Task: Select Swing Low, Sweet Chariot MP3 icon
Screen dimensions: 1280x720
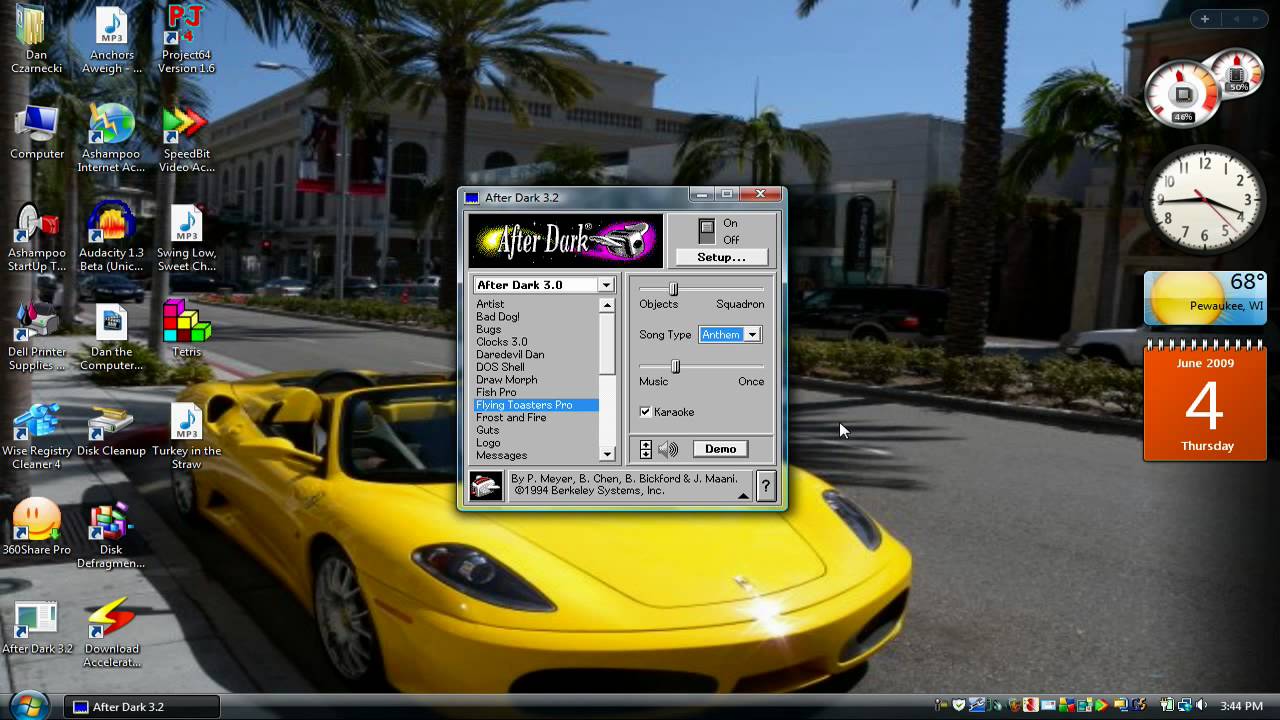Action: (186, 237)
